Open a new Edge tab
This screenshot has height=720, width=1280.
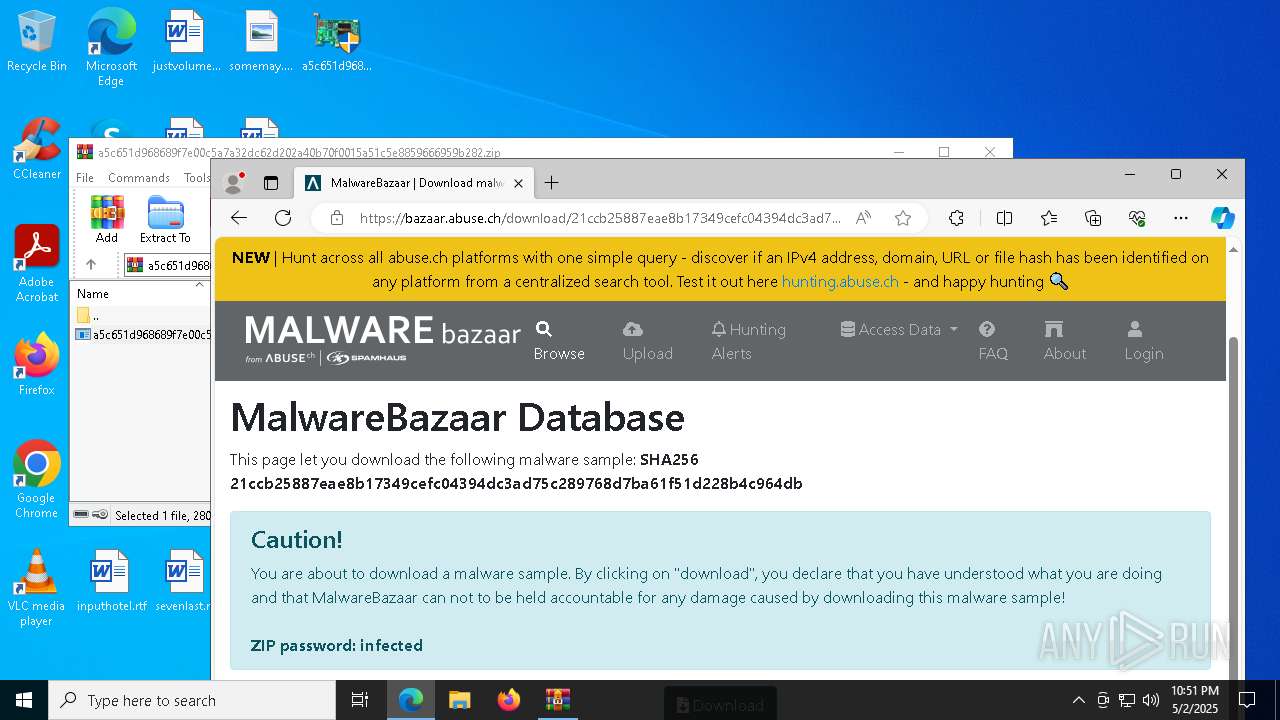(x=551, y=183)
